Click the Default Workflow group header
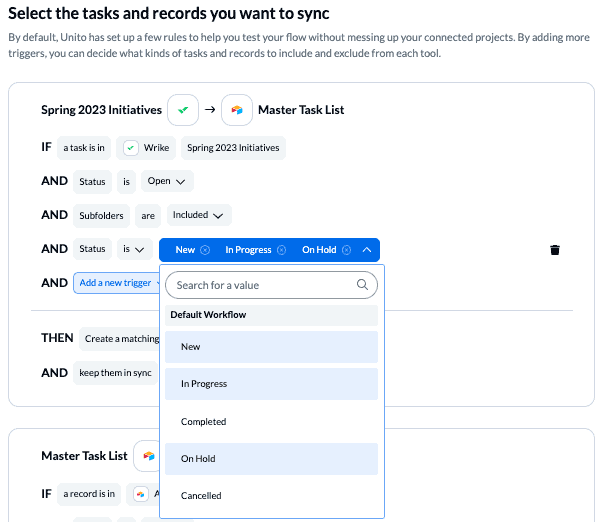The height and width of the screenshot is (522, 613). 271,315
